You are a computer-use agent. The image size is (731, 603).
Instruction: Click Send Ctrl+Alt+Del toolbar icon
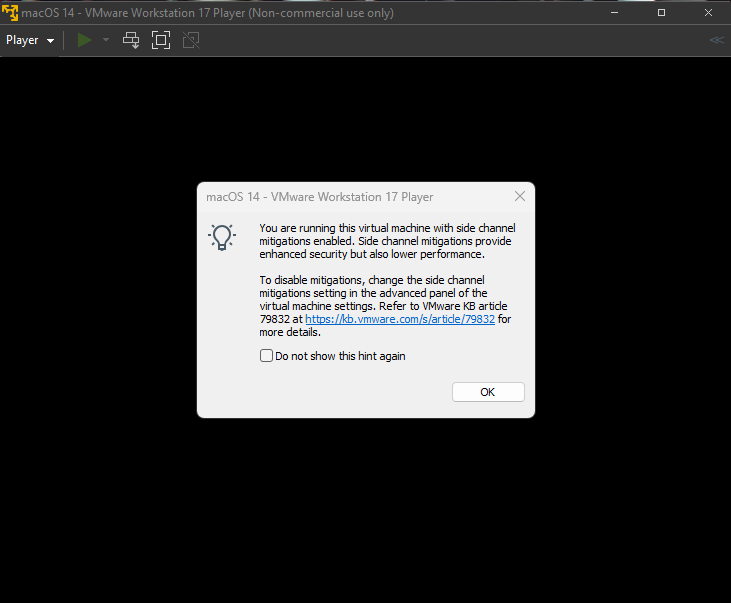pyautogui.click(x=131, y=40)
